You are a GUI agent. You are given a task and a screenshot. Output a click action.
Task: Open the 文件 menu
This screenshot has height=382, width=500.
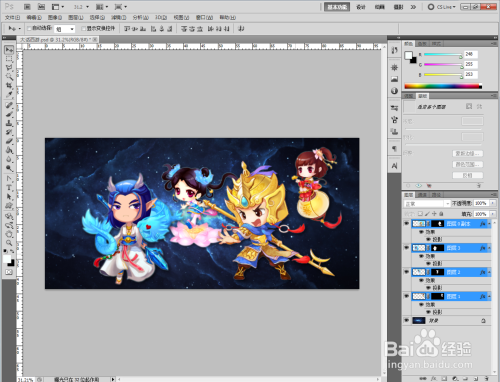[x=12, y=17]
